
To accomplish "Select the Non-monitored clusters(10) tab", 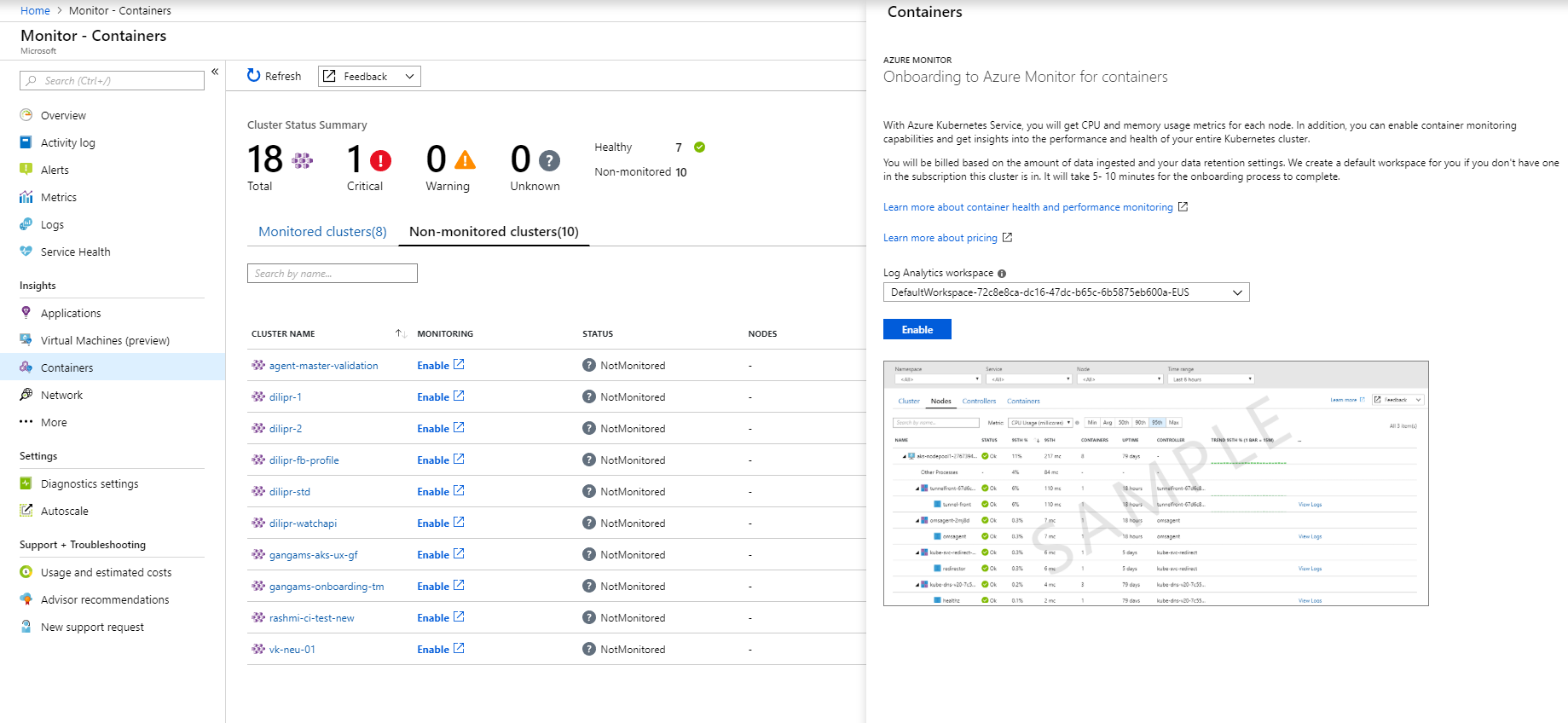I will [x=494, y=232].
